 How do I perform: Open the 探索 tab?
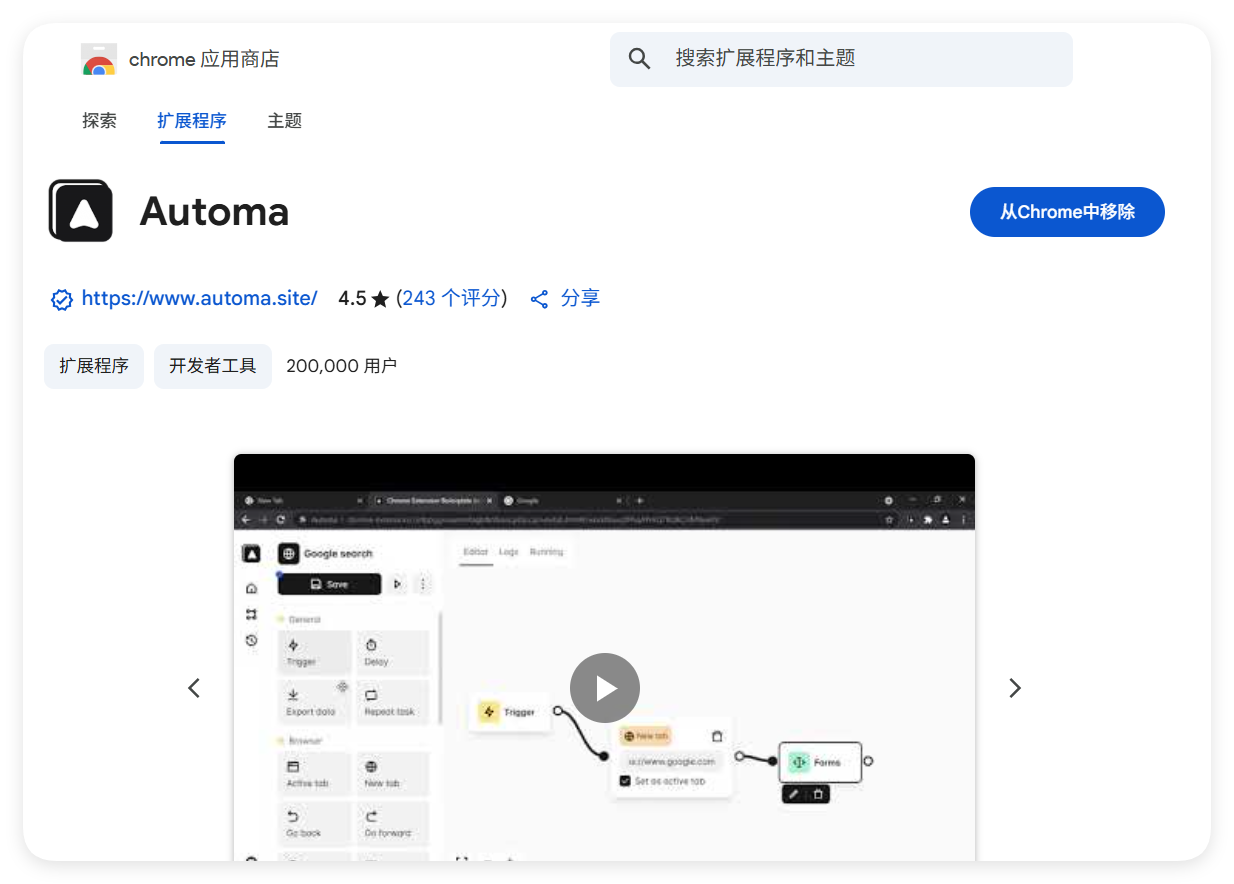point(99,121)
